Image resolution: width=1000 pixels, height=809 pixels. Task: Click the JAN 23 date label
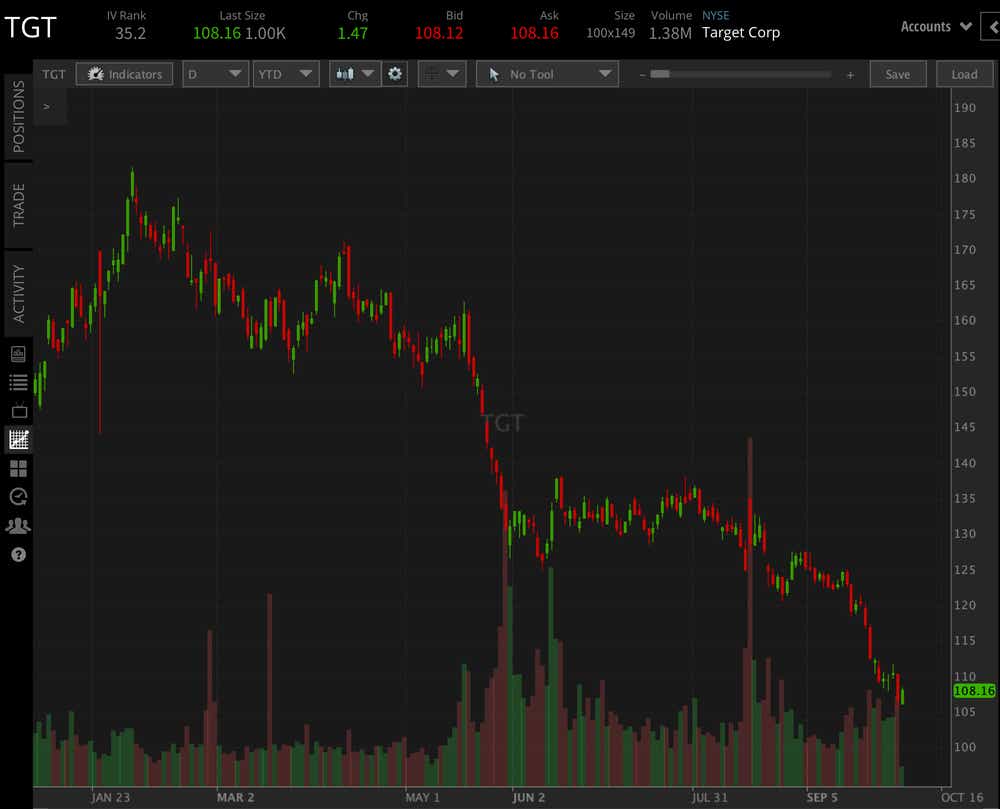point(110,798)
